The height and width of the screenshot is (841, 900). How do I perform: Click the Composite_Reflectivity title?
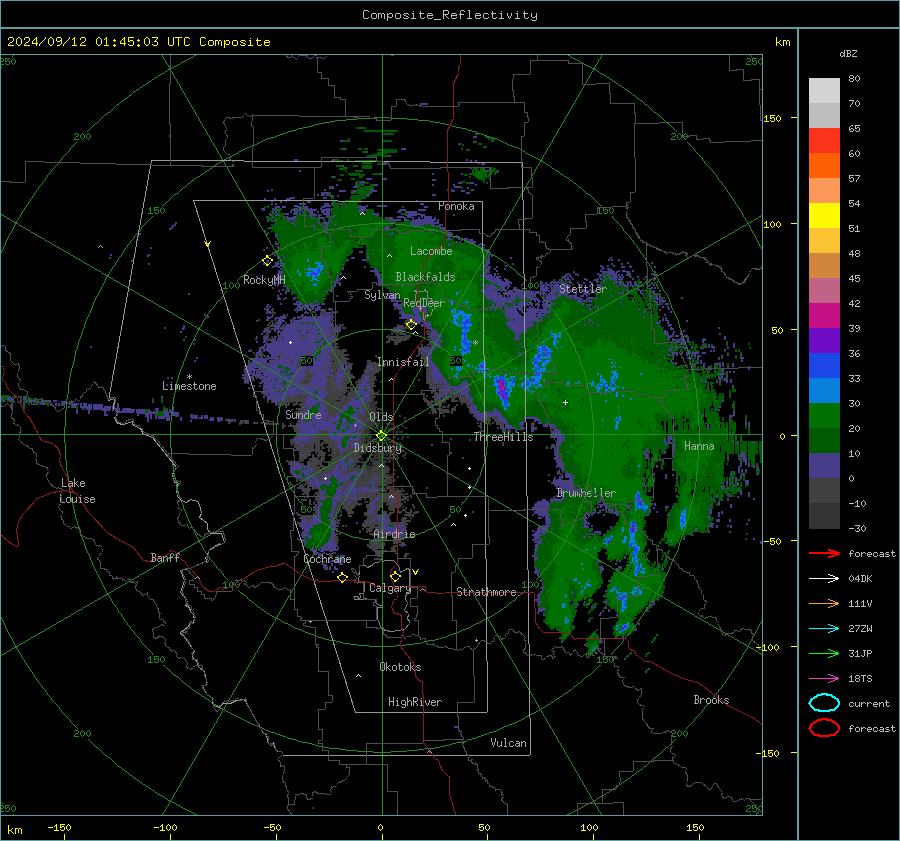[x=450, y=15]
